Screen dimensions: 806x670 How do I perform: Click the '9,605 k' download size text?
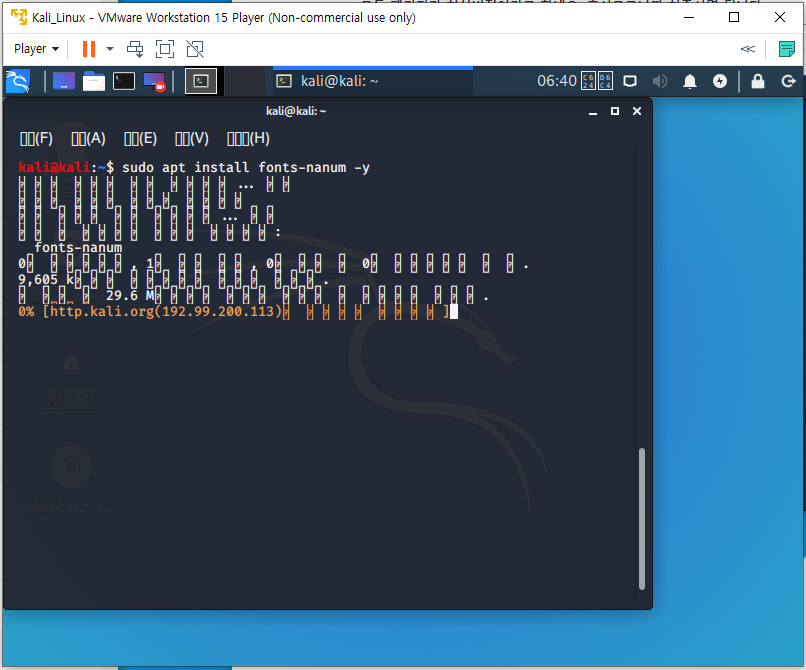[46, 279]
